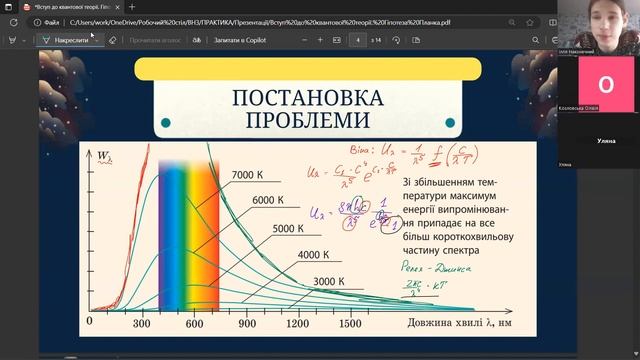
Task: Open a new browser tab
Action: click(132, 7)
